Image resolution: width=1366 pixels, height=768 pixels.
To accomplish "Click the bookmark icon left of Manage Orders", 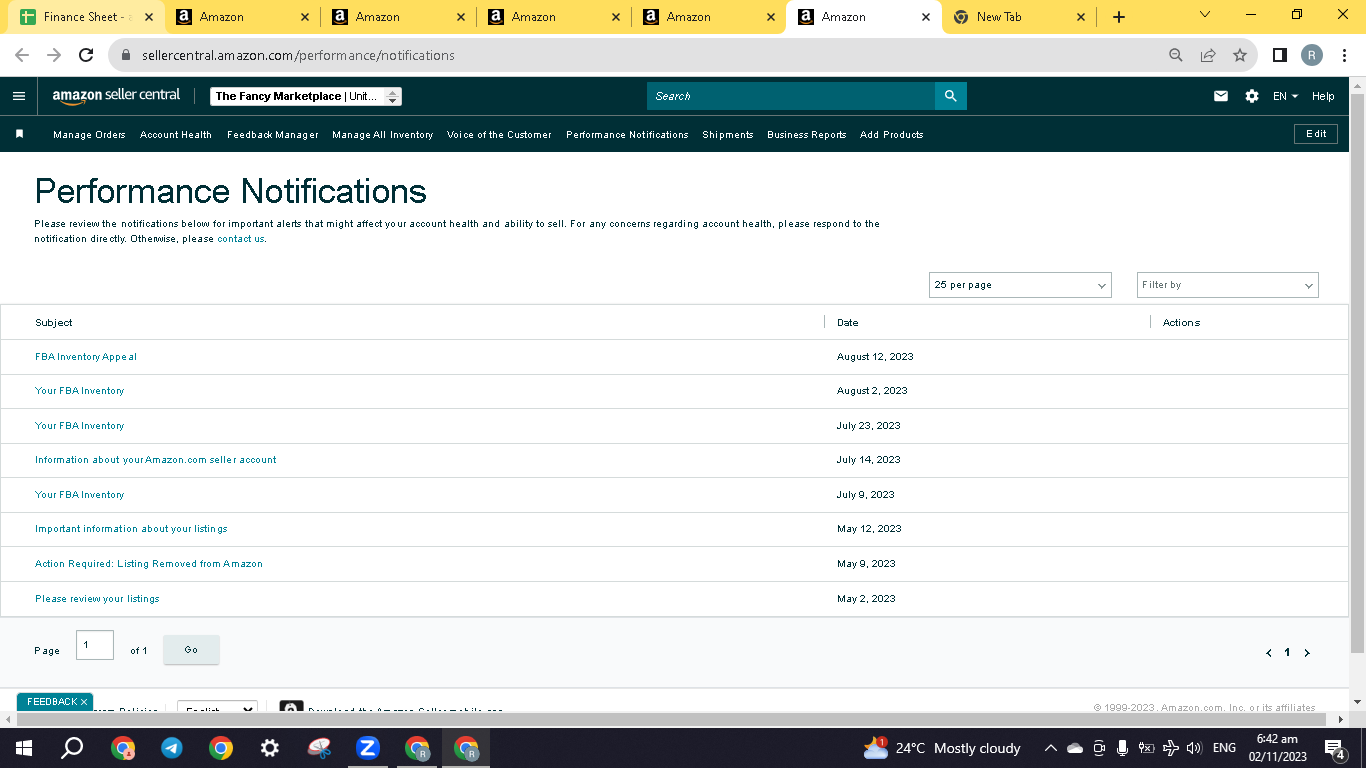I will [19, 134].
